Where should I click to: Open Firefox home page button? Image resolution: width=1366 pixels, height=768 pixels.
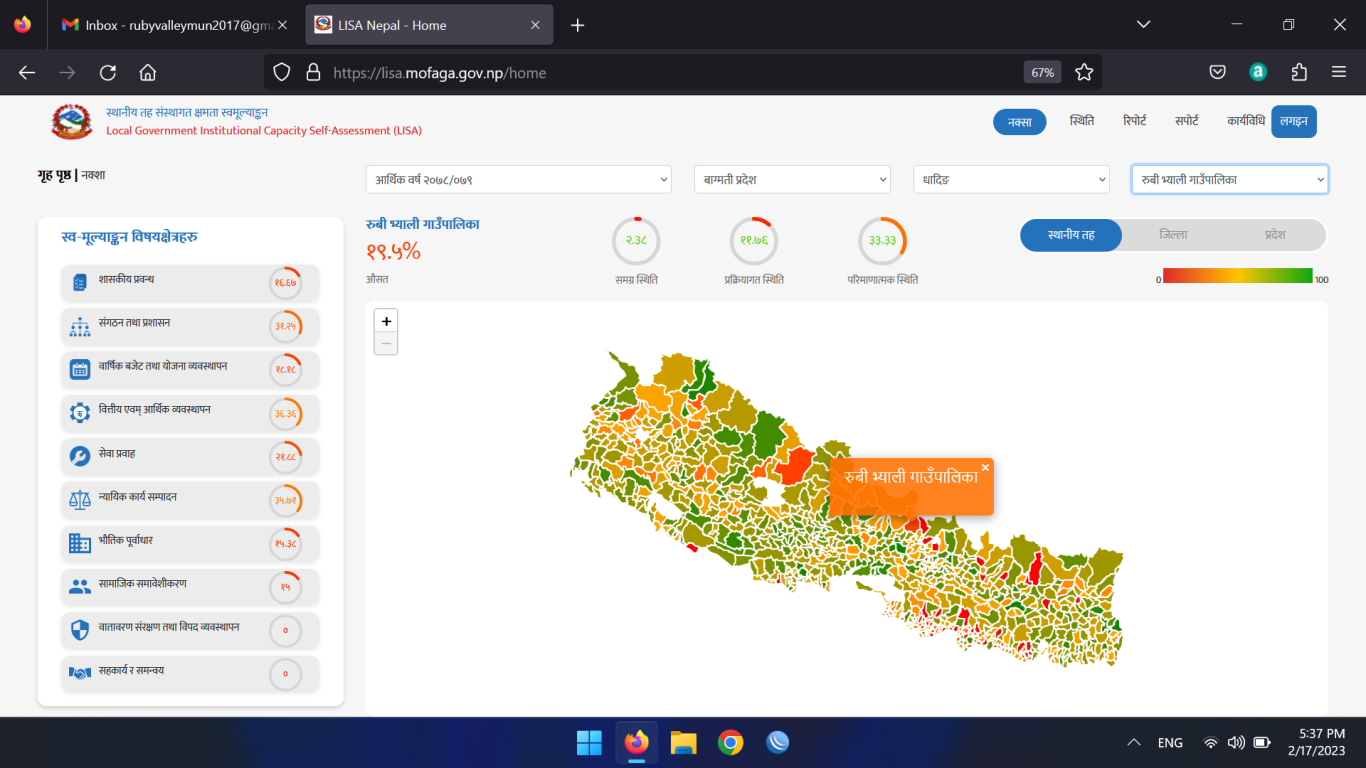pos(148,72)
